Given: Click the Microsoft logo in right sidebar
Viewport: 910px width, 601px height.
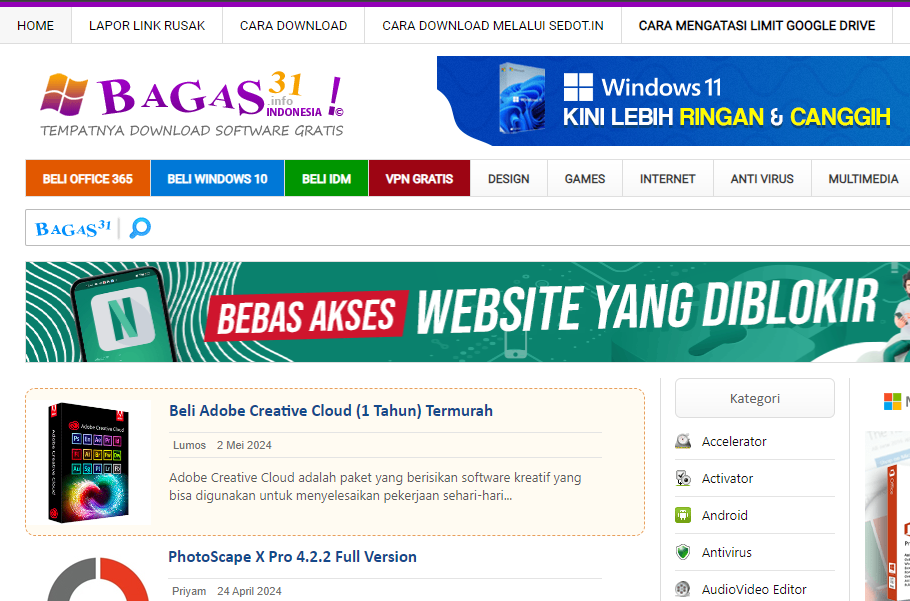Looking at the screenshot, I should [x=892, y=401].
